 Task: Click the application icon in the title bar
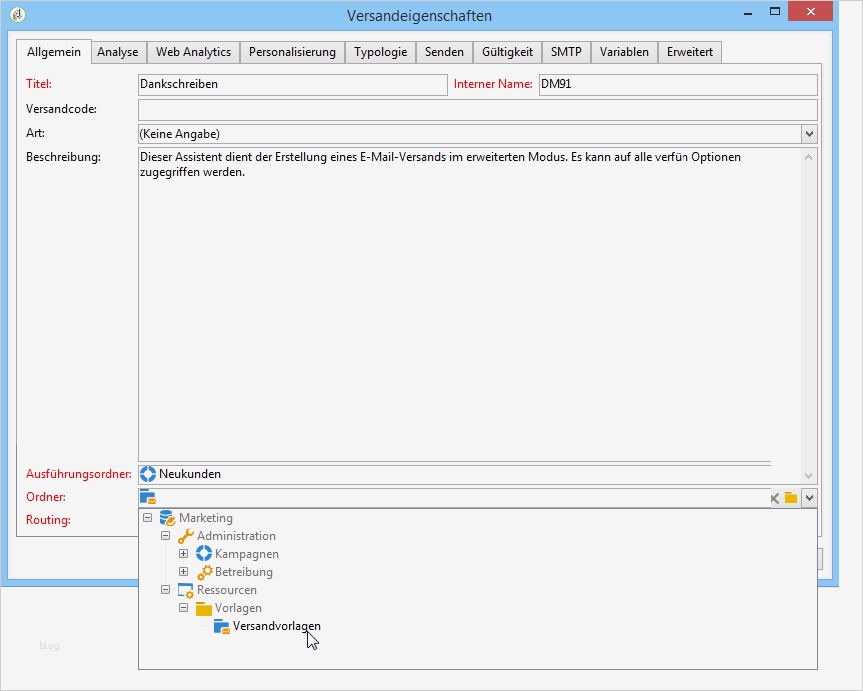tap(18, 14)
